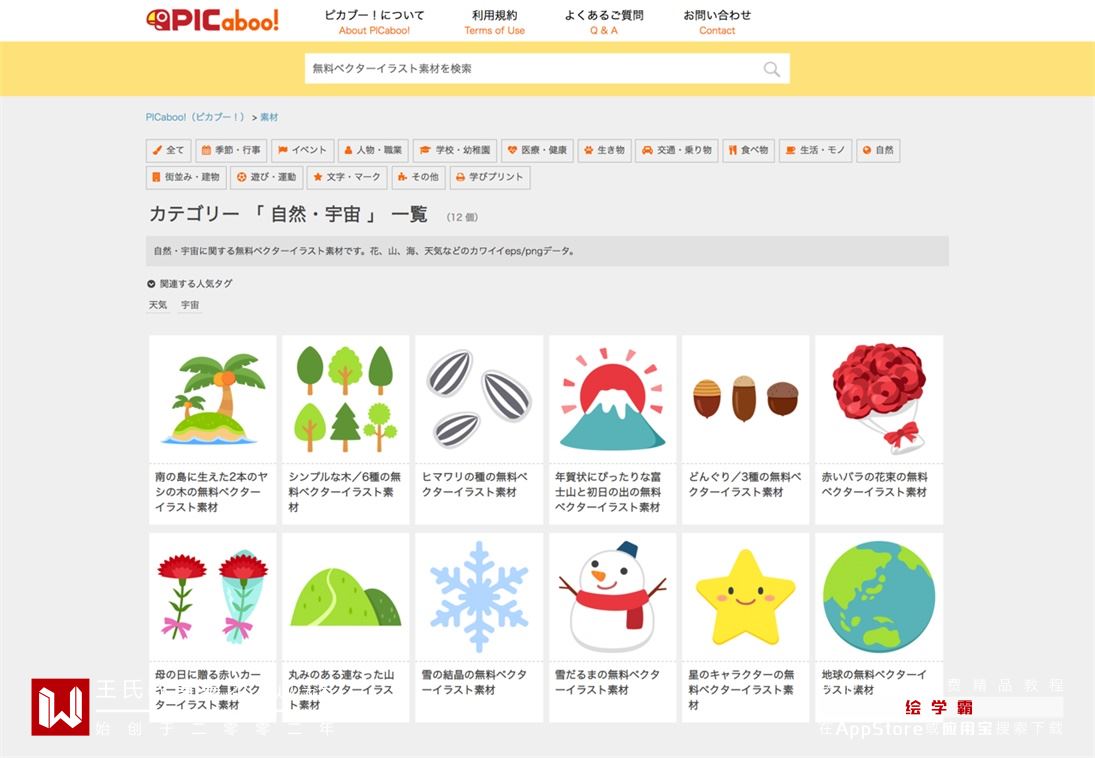Open the snowflake crystal illustration
This screenshot has height=758, width=1095.
tap(479, 597)
